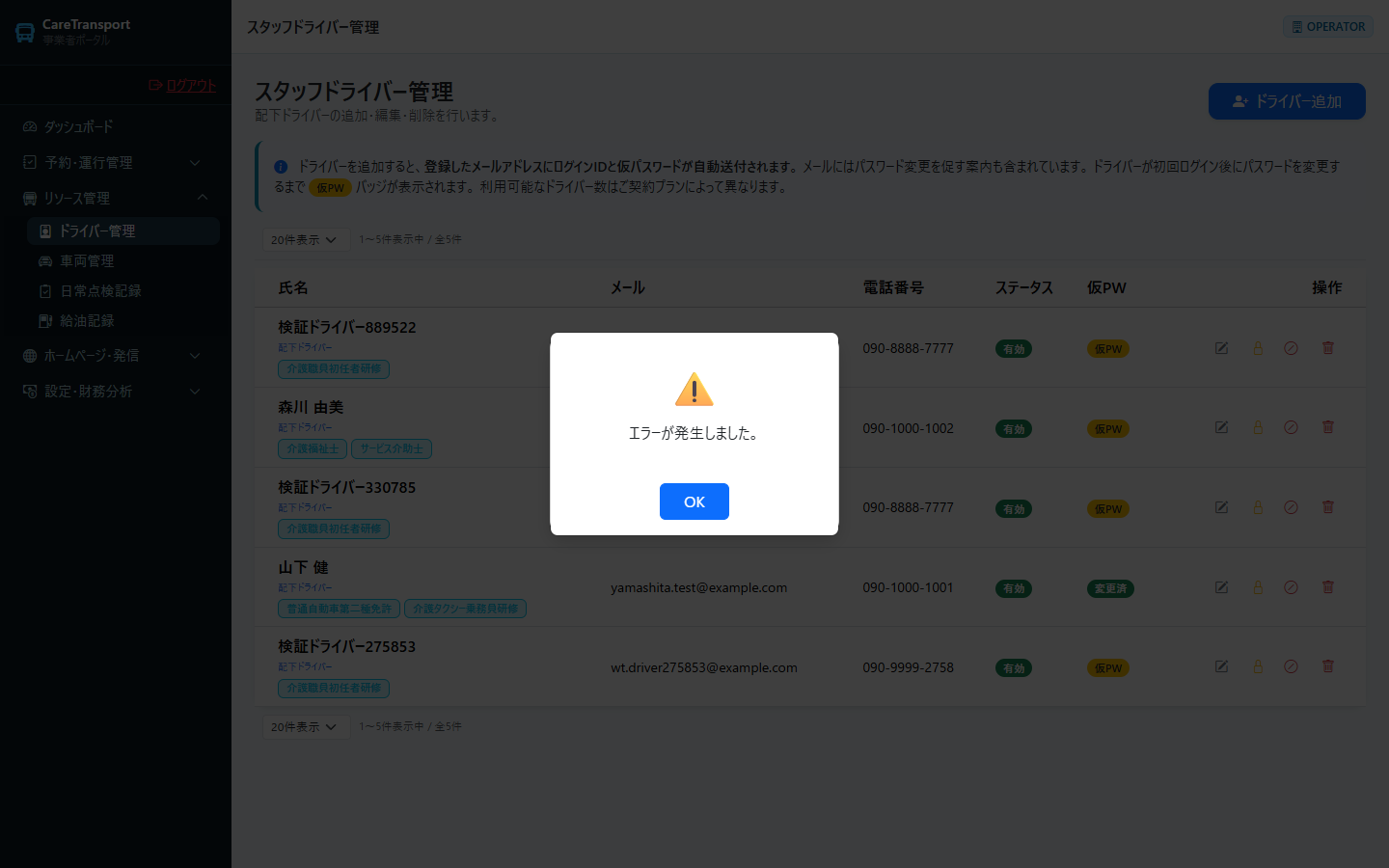Click yamashita.test@example.com email cell
Screen dimensions: 1389x868
[x=698, y=587]
